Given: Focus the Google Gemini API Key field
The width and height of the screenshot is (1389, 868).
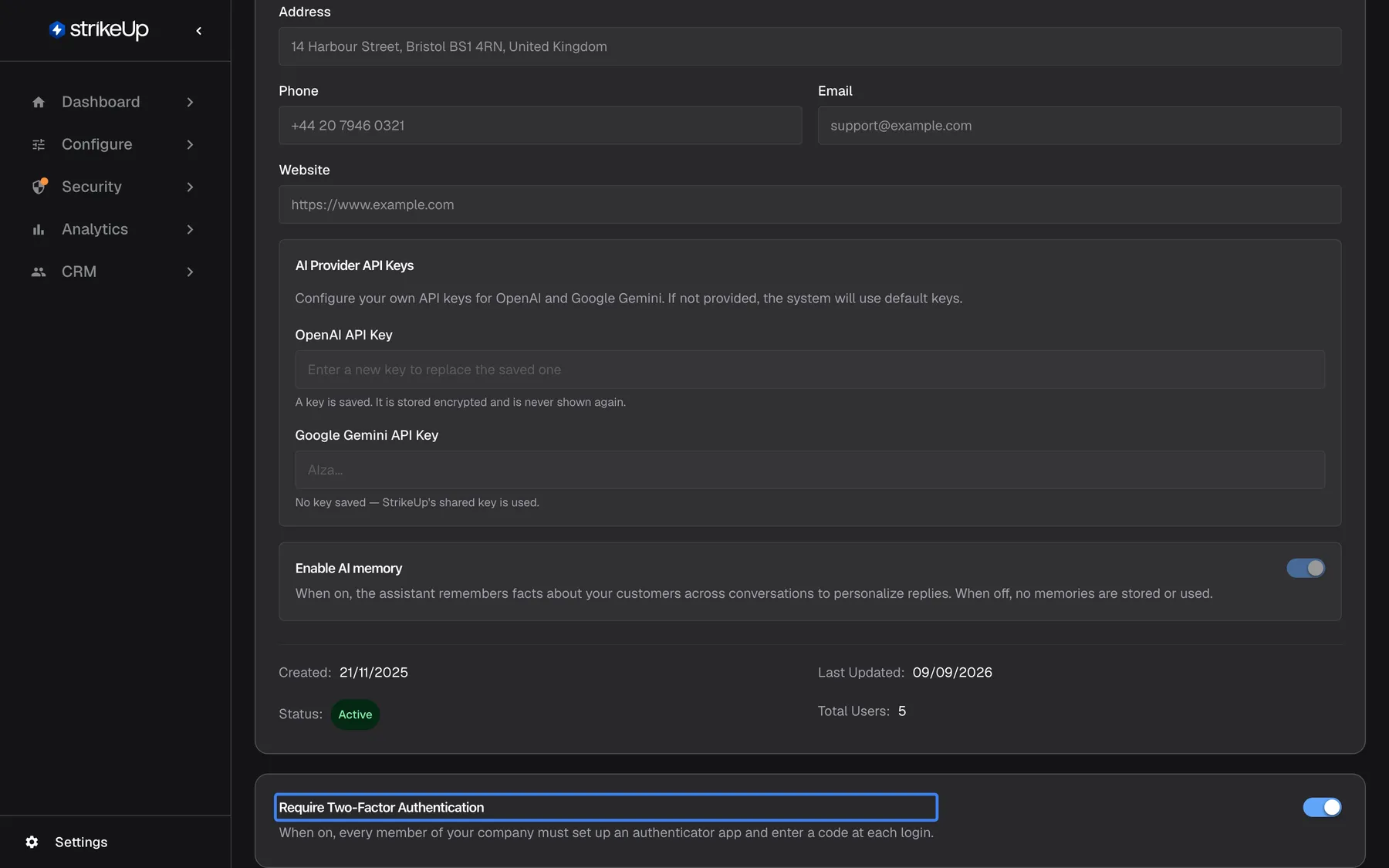Looking at the screenshot, I should tap(809, 470).
